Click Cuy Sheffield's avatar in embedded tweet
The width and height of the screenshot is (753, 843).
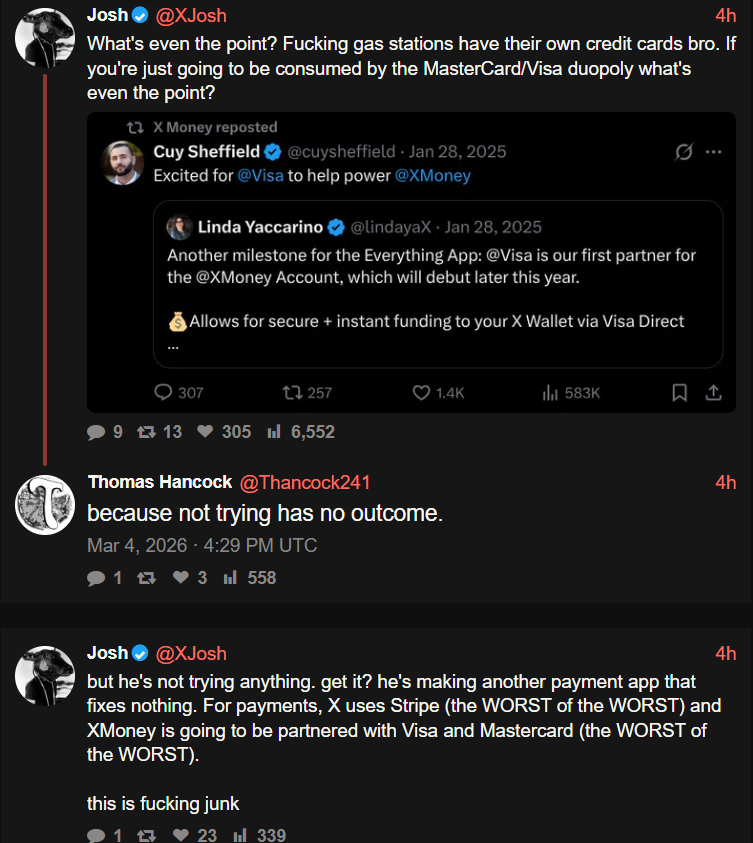pos(123,163)
